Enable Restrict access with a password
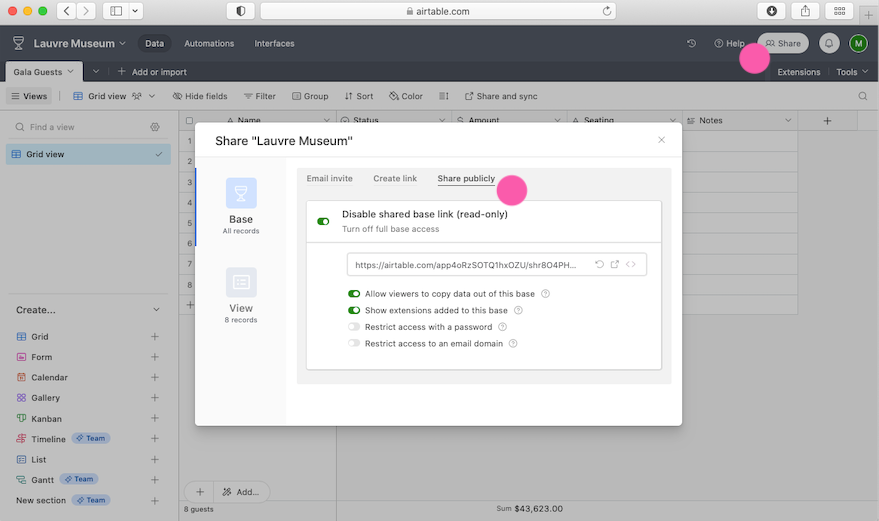 pos(354,327)
